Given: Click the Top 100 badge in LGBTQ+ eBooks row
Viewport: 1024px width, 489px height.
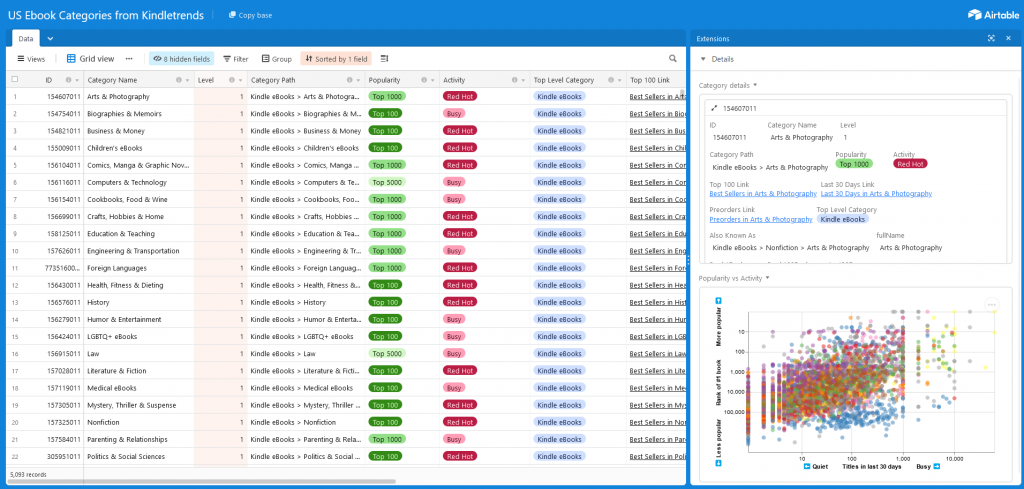Looking at the screenshot, I should click(385, 336).
